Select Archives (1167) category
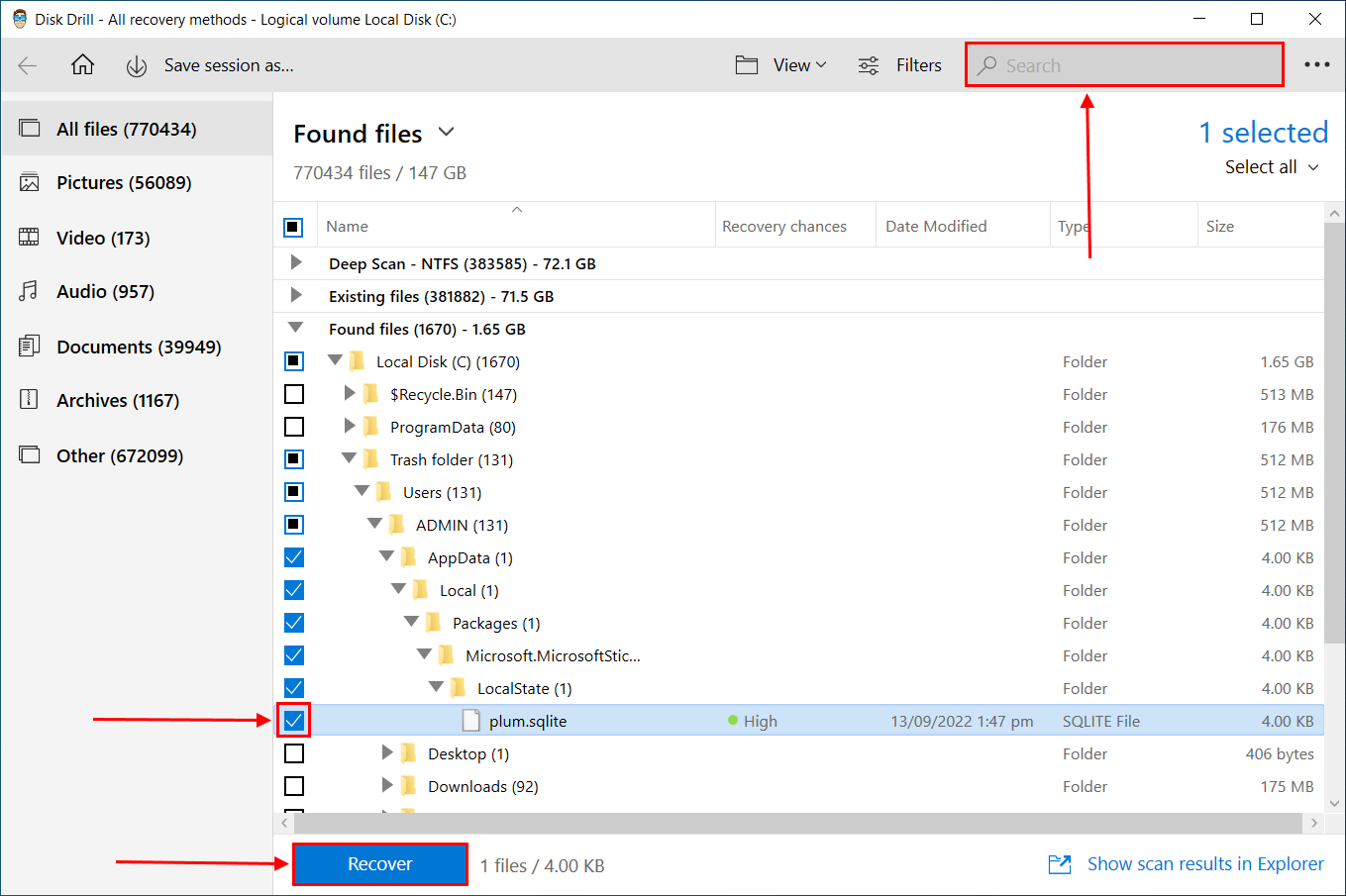Viewport: 1346px width, 896px height. click(137, 400)
